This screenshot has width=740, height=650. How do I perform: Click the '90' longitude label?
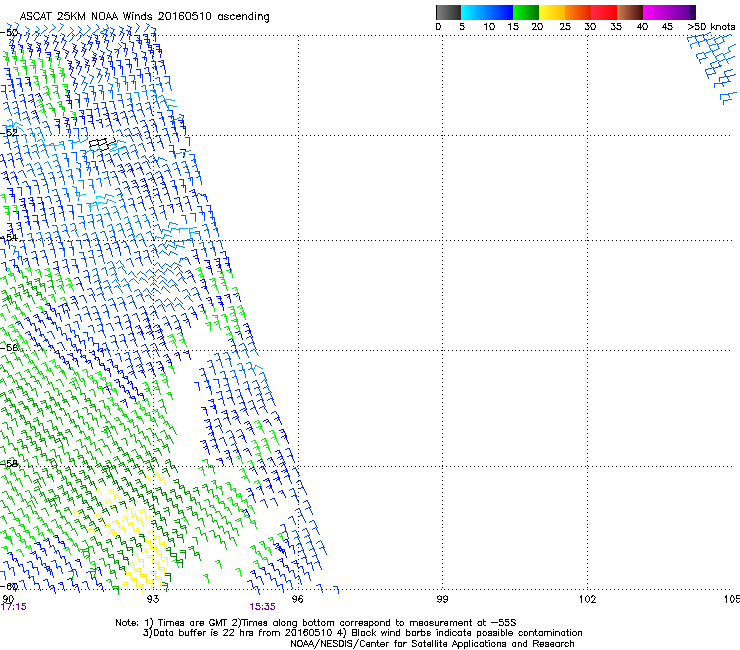[8, 599]
